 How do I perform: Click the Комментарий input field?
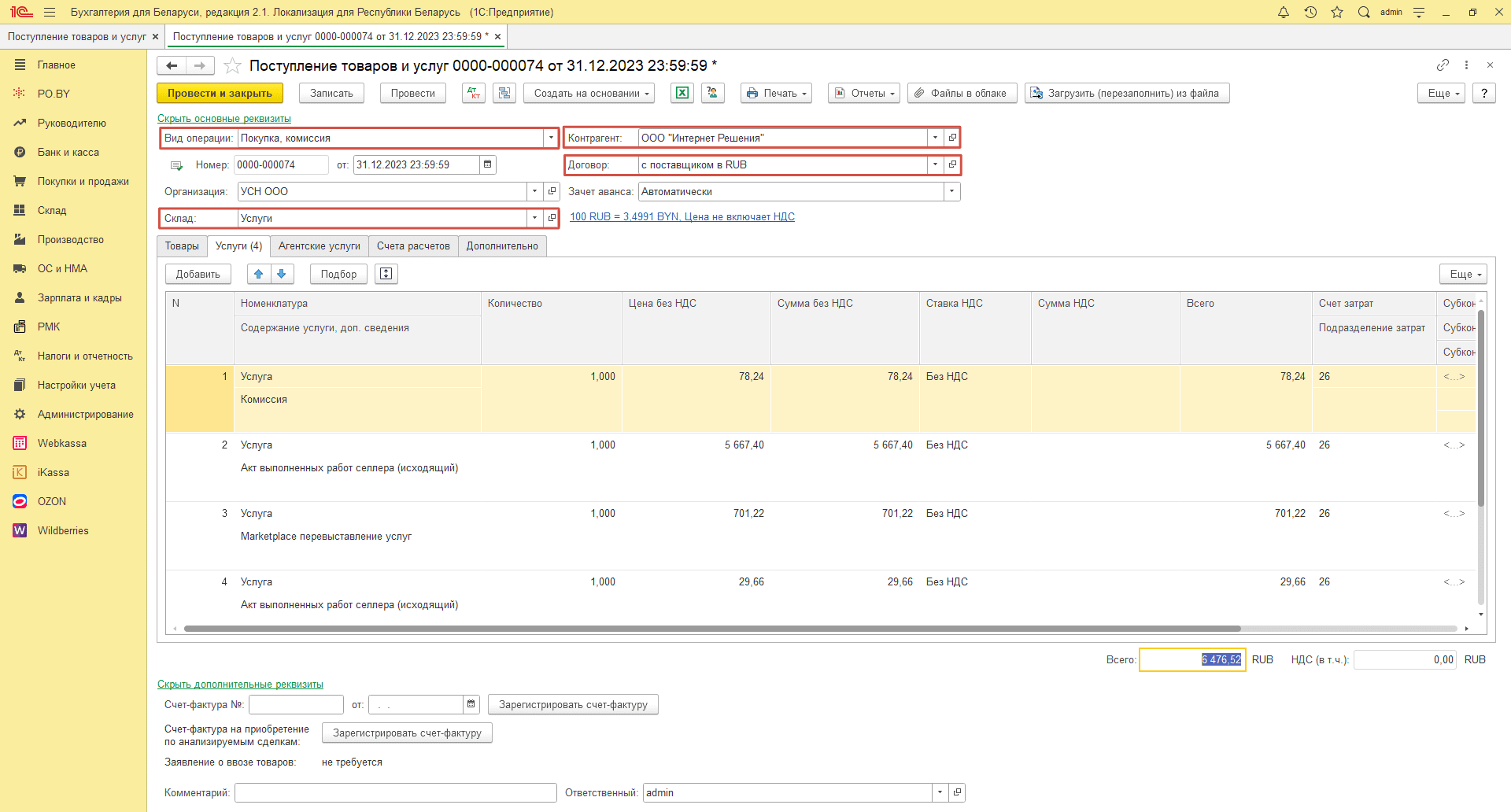[396, 792]
